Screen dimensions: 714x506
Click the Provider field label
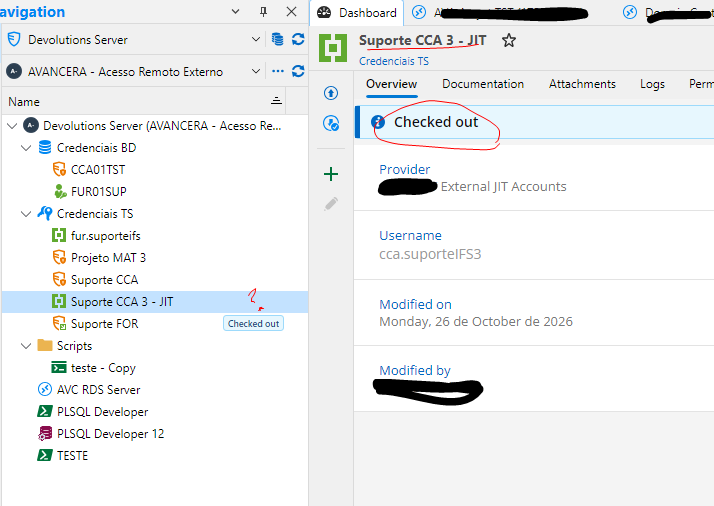[x=404, y=169]
